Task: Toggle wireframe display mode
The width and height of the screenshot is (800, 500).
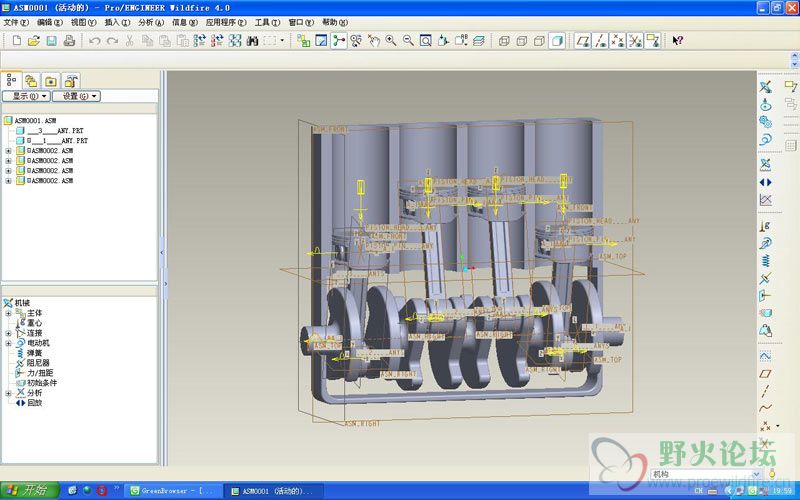Action: click(x=504, y=40)
